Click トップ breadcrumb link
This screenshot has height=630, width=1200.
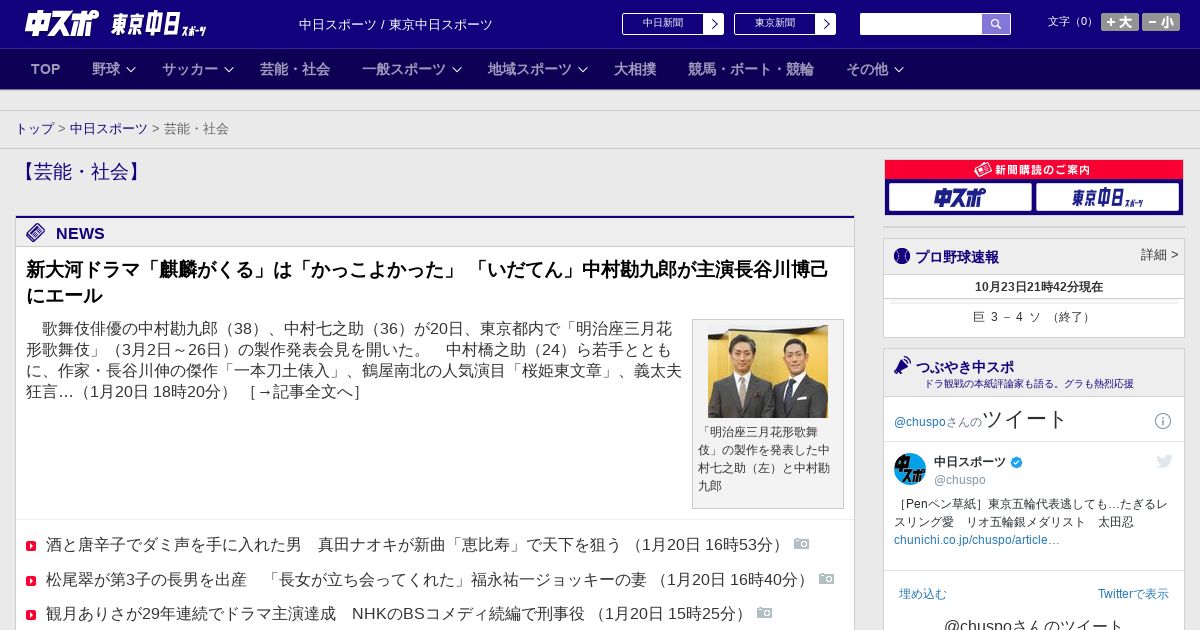34,129
